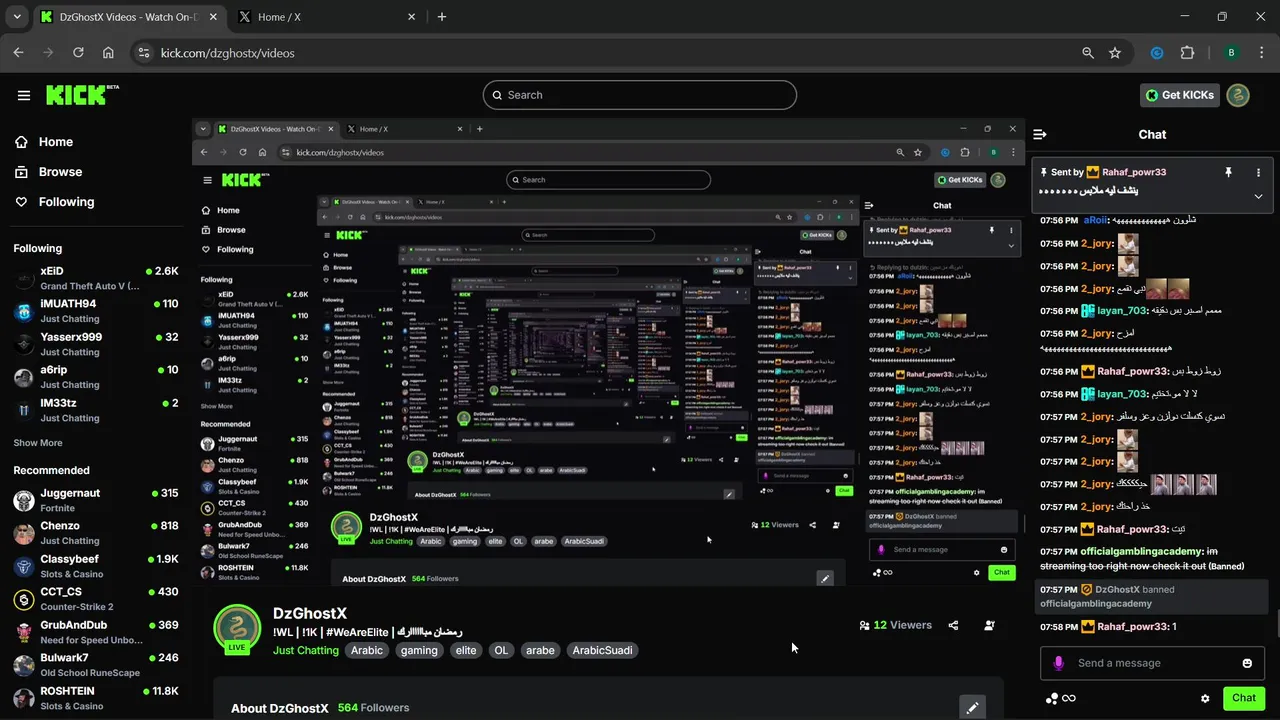
Task: Open pinned message three-dot options
Action: click(x=1258, y=172)
